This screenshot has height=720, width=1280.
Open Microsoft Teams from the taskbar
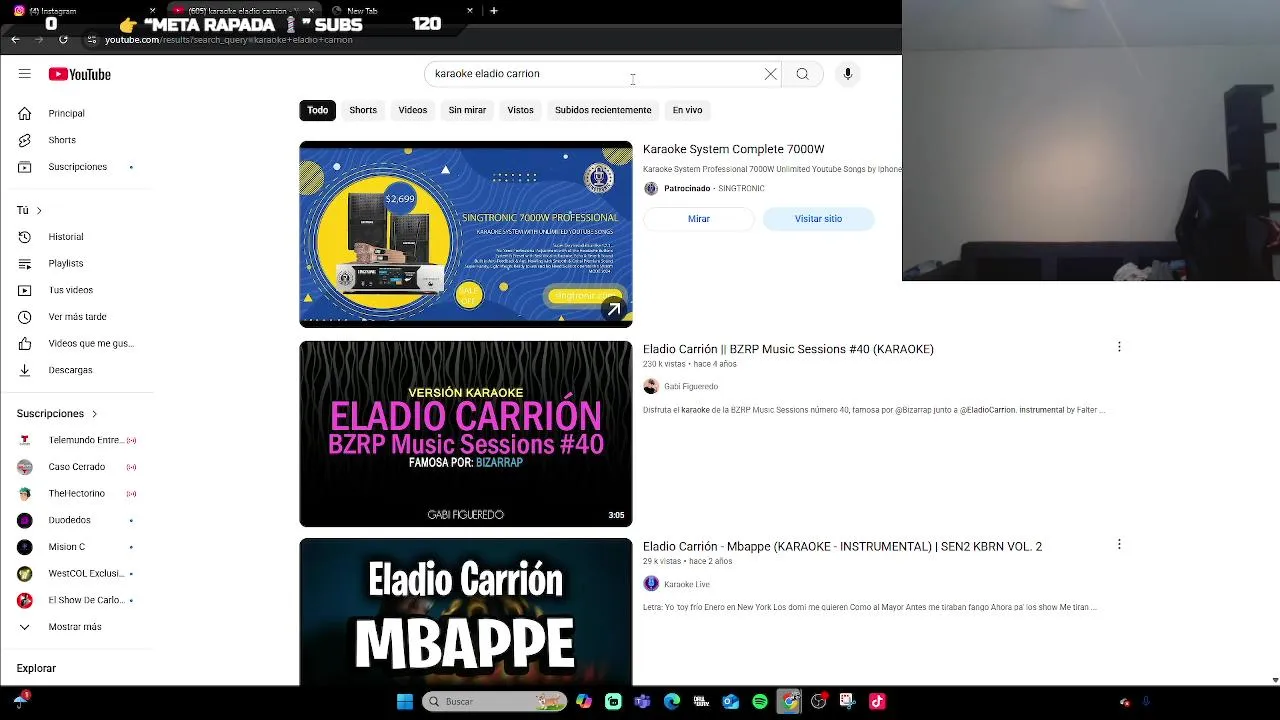[x=642, y=701]
